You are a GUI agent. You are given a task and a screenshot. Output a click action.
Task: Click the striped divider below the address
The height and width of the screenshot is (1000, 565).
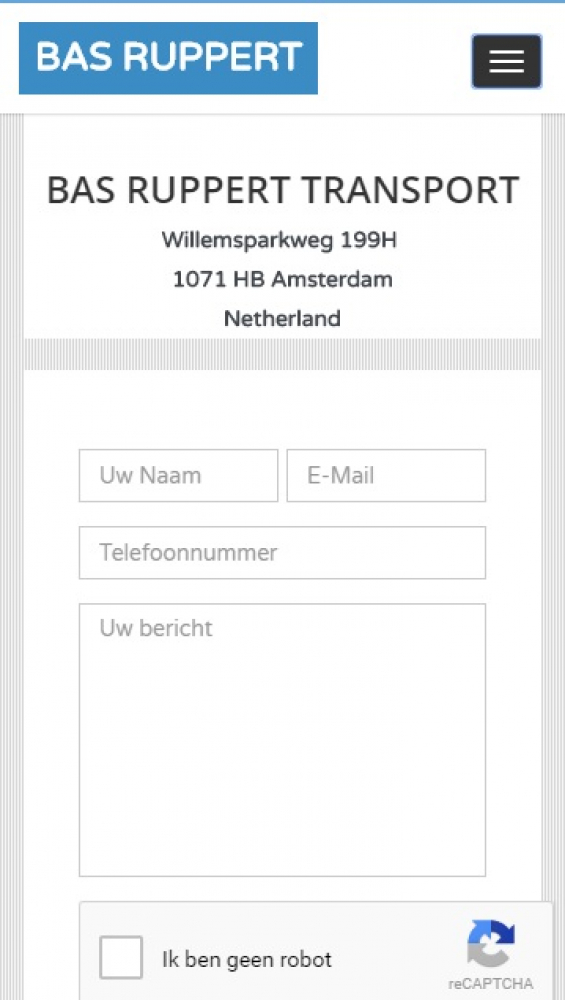pyautogui.click(x=282, y=354)
